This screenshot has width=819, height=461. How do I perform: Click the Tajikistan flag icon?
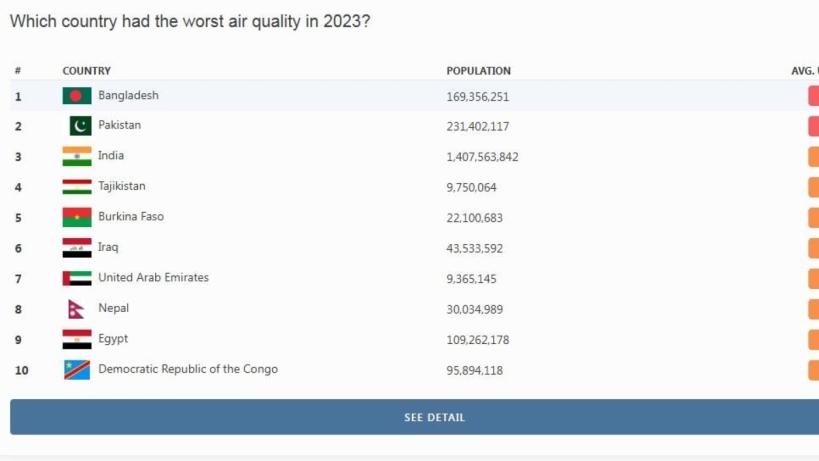point(77,187)
